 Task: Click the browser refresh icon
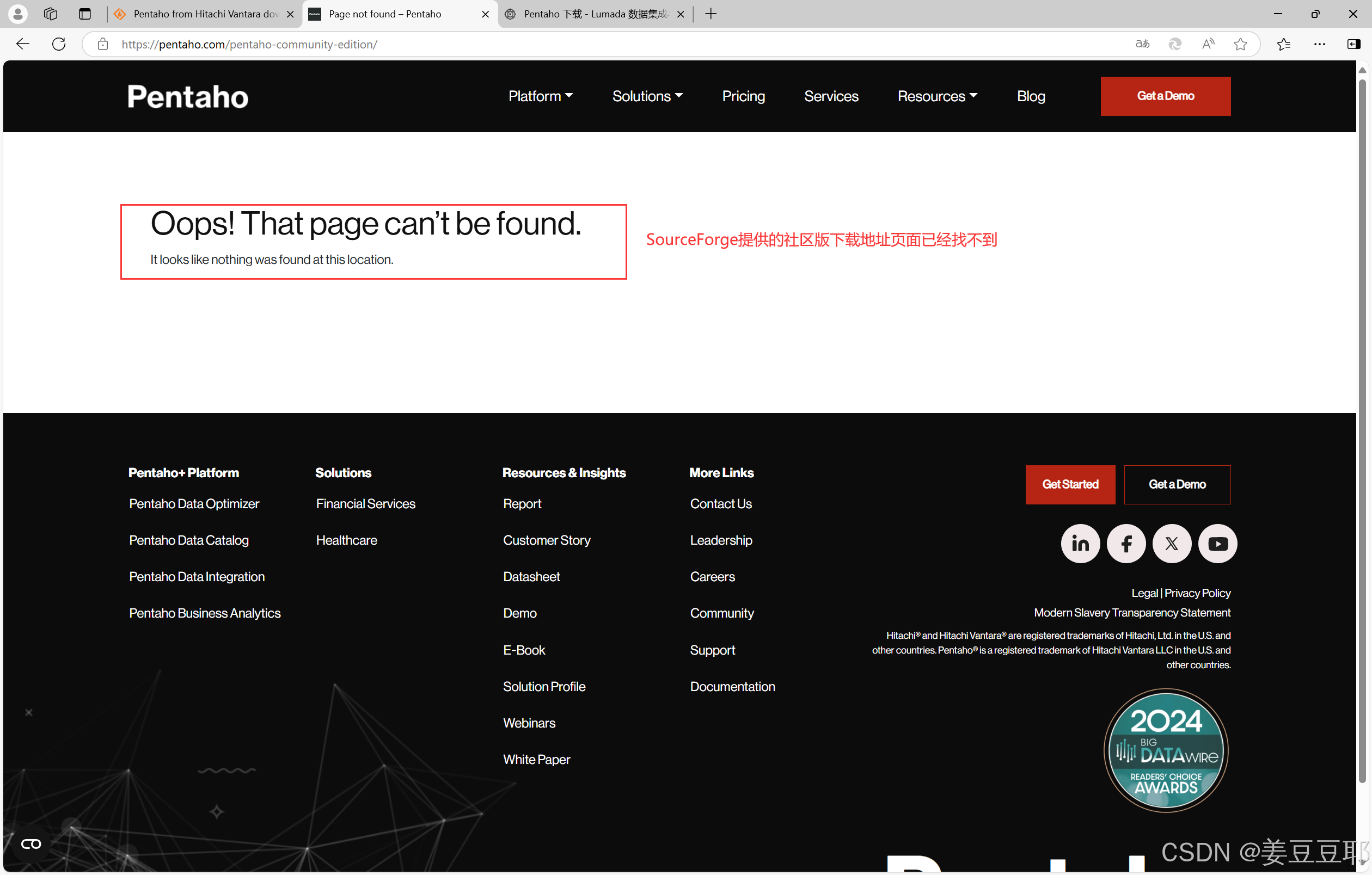click(x=59, y=44)
